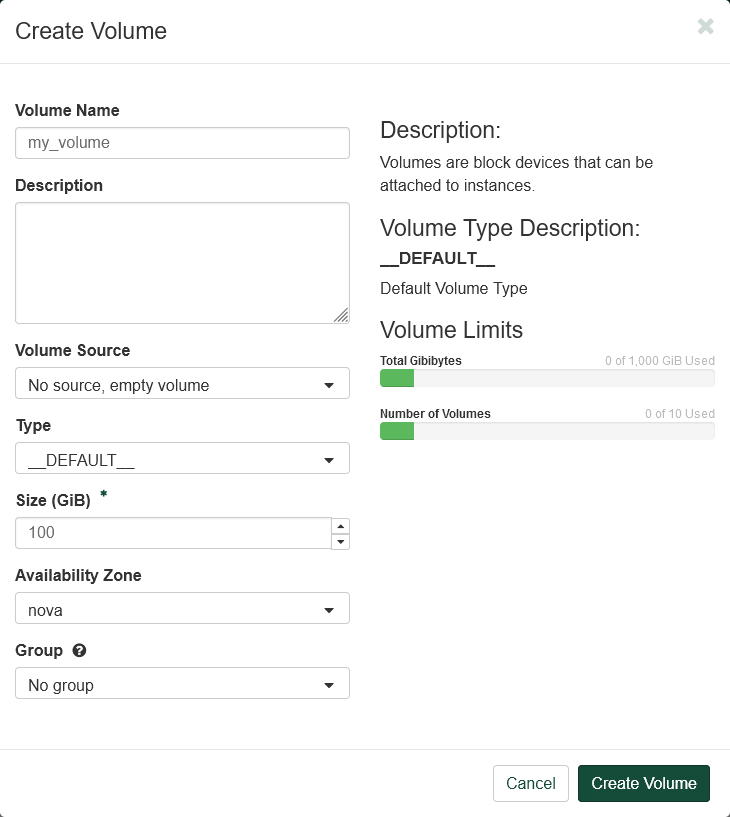
Task: Click the Size (GiB) label text
Action: (53, 501)
